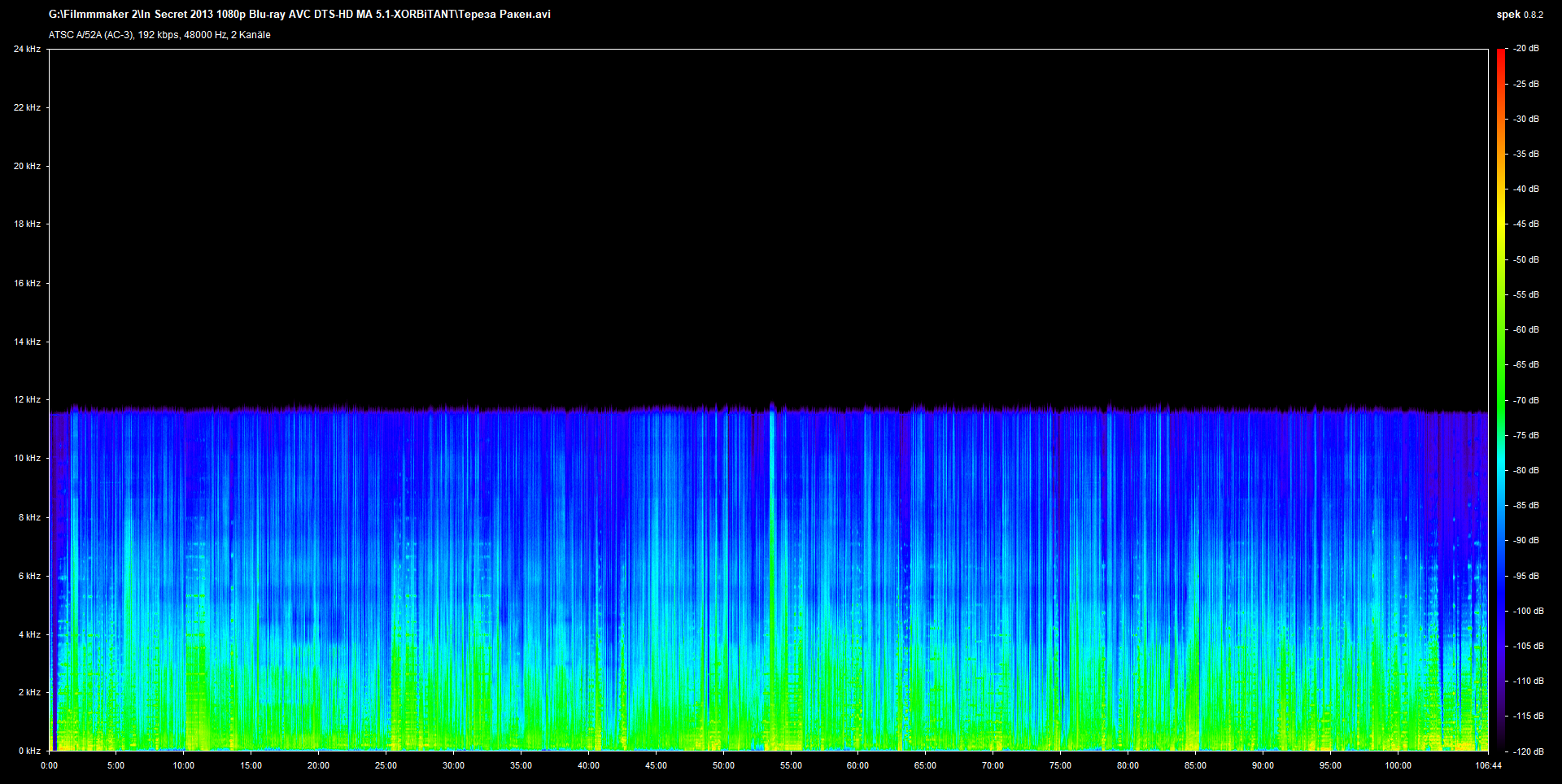Click the 0 kHz frequency axis label
Screen dimensions: 1562x784
click(x=29, y=751)
